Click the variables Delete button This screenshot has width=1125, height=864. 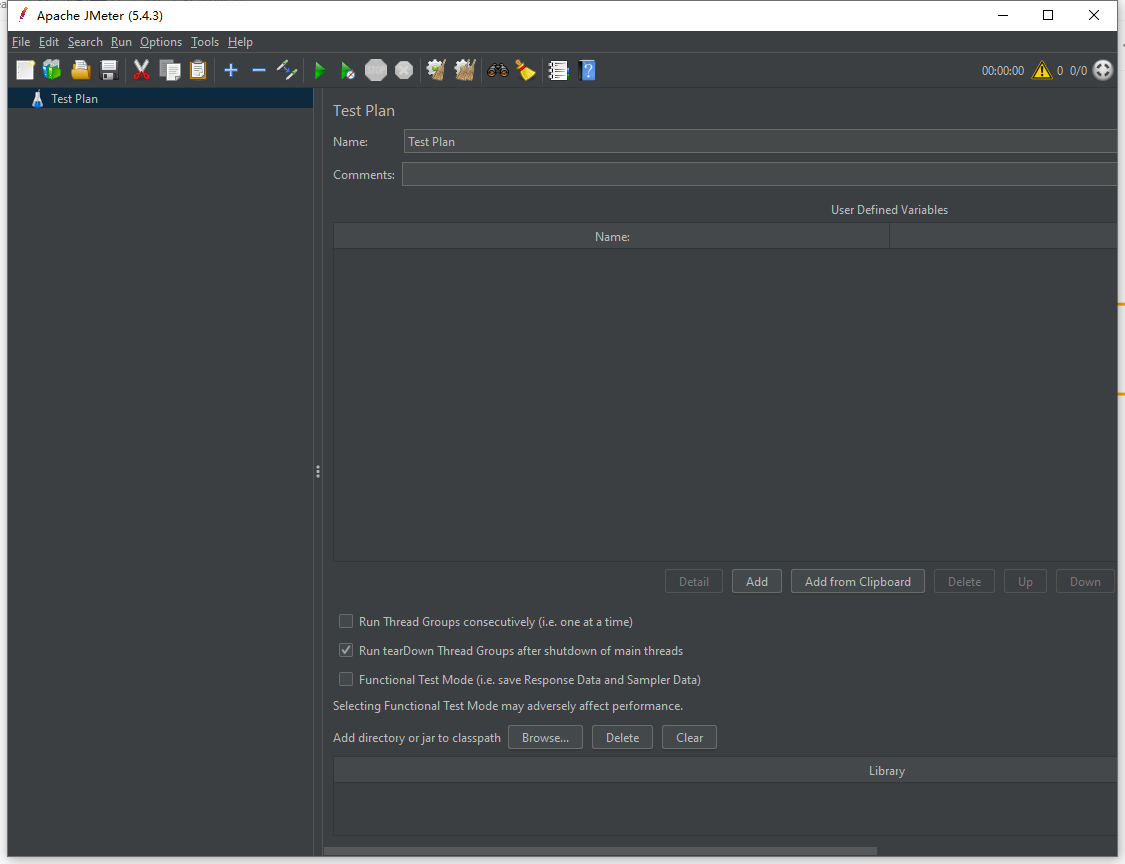point(964,581)
